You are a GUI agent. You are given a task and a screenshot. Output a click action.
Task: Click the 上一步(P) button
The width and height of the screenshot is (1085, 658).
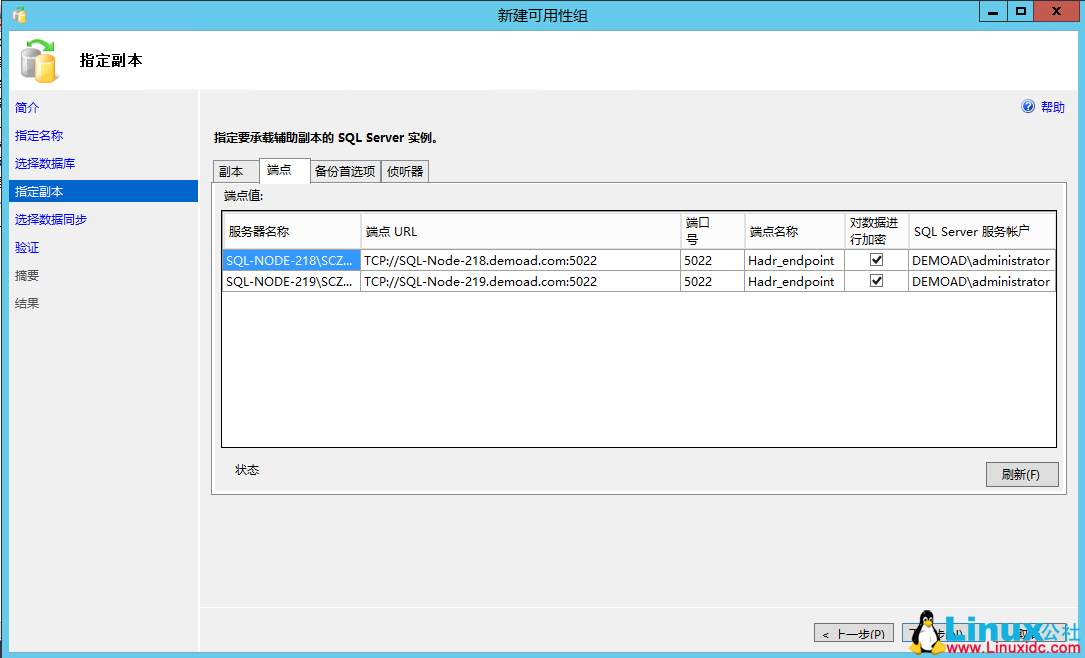pyautogui.click(x=853, y=632)
